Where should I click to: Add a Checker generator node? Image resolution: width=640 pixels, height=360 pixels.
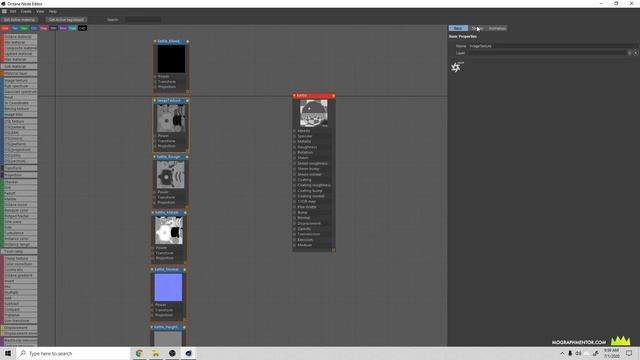19,182
